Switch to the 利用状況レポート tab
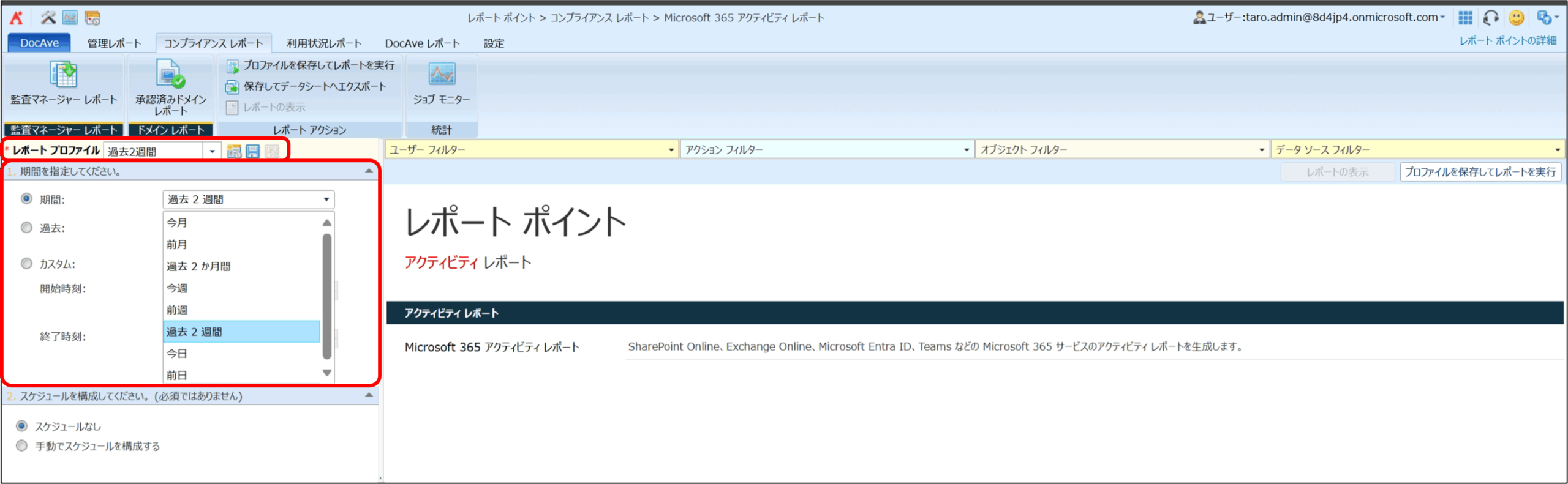Screen dimensions: 1568x484 (323, 43)
